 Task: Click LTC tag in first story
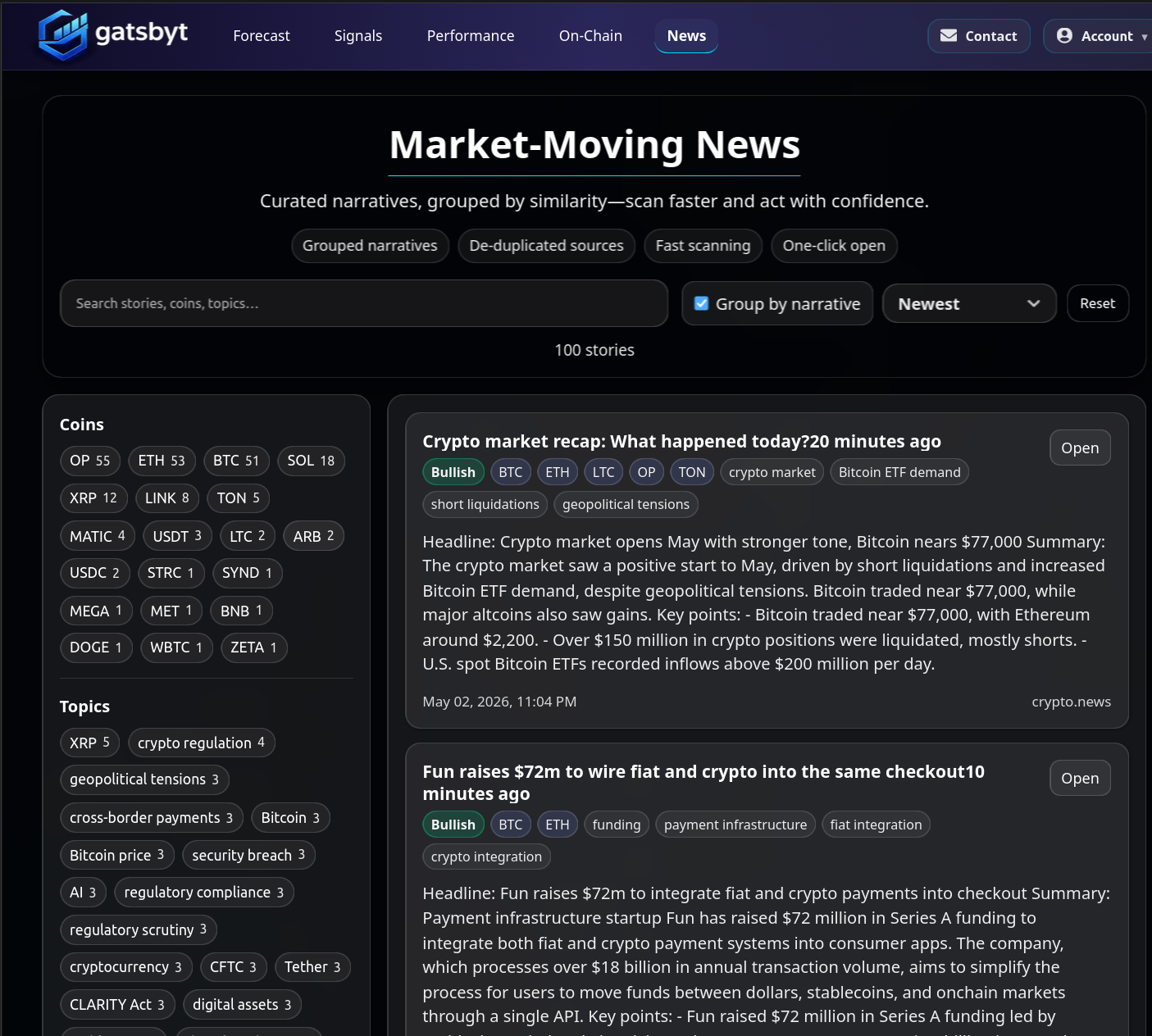coord(603,472)
